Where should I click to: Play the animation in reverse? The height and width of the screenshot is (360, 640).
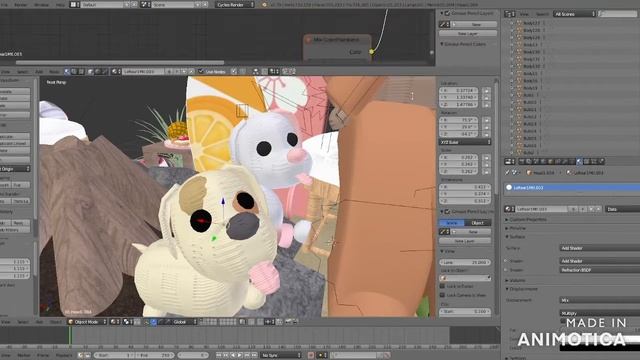[x=233, y=355]
